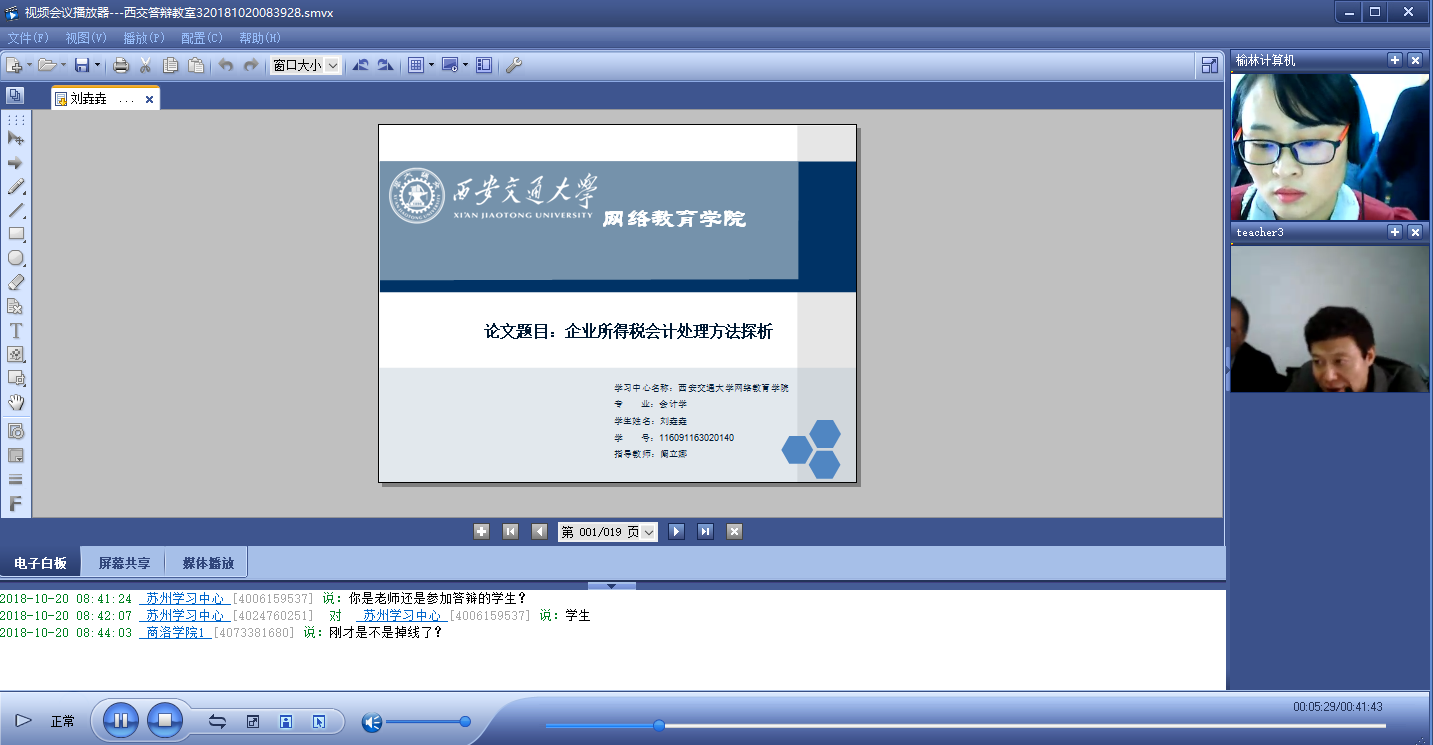Select the 电子白板 tab
1433x745 pixels.
[x=41, y=563]
